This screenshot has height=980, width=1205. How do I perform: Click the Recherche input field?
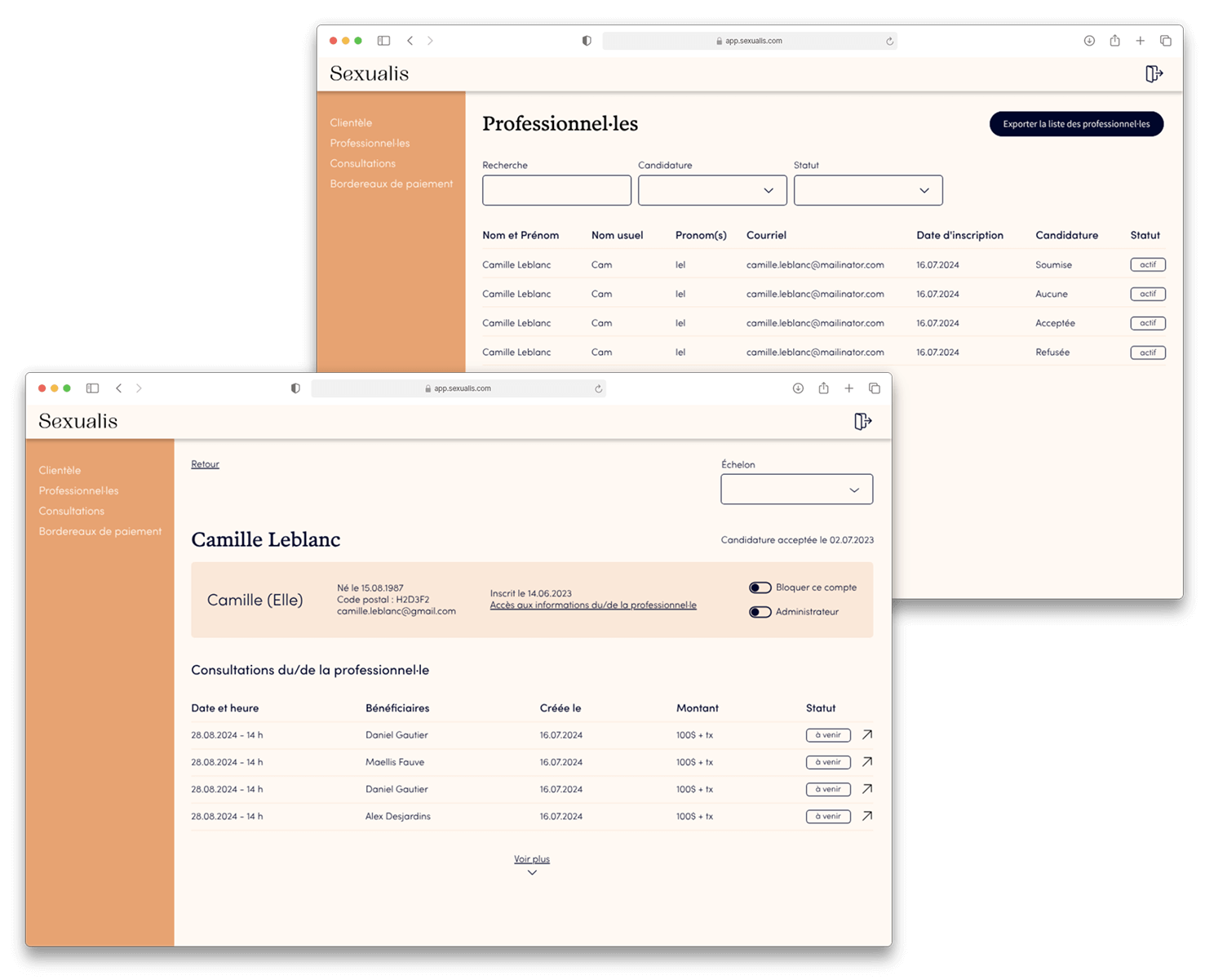[556, 190]
